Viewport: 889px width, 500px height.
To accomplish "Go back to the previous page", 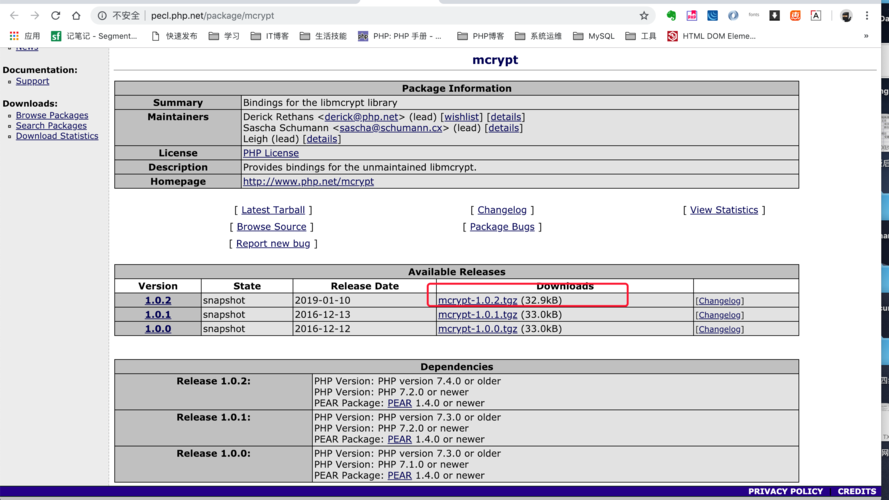I will click(x=14, y=16).
